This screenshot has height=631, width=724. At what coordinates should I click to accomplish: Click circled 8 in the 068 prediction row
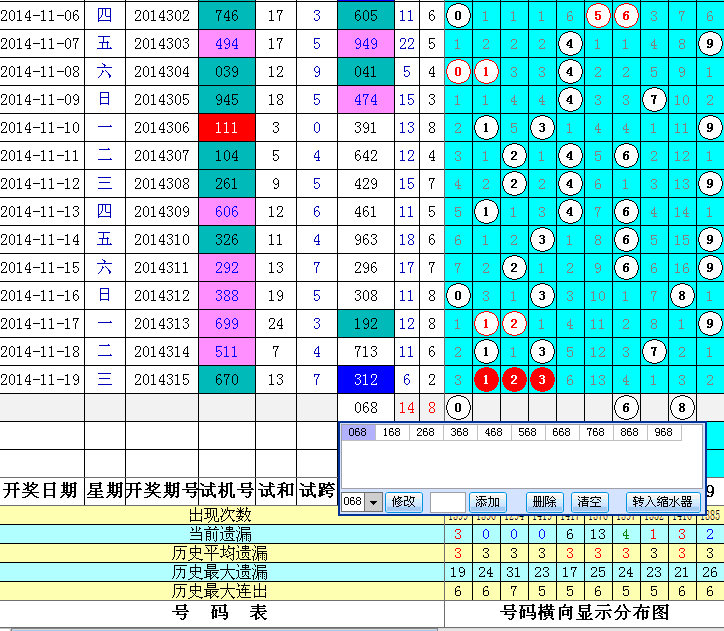[x=682, y=407]
